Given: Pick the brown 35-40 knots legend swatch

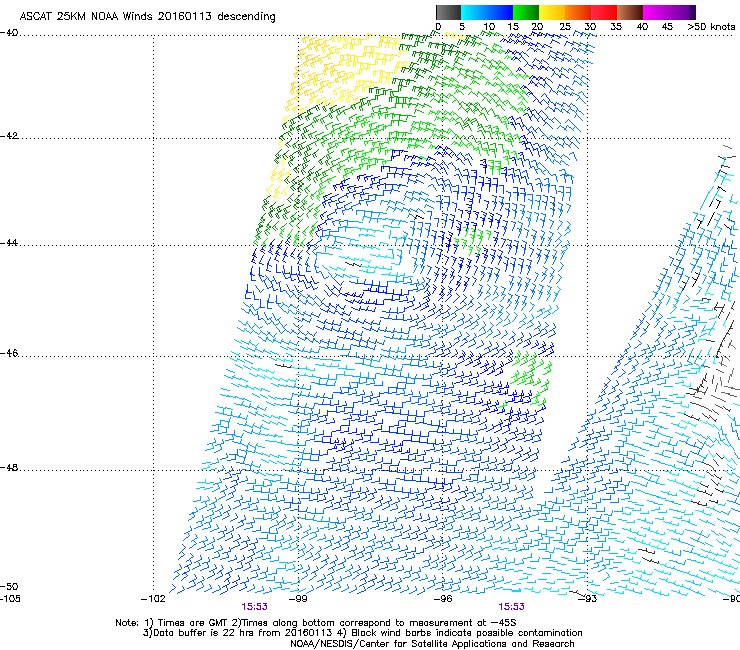Looking at the screenshot, I should 630,12.
